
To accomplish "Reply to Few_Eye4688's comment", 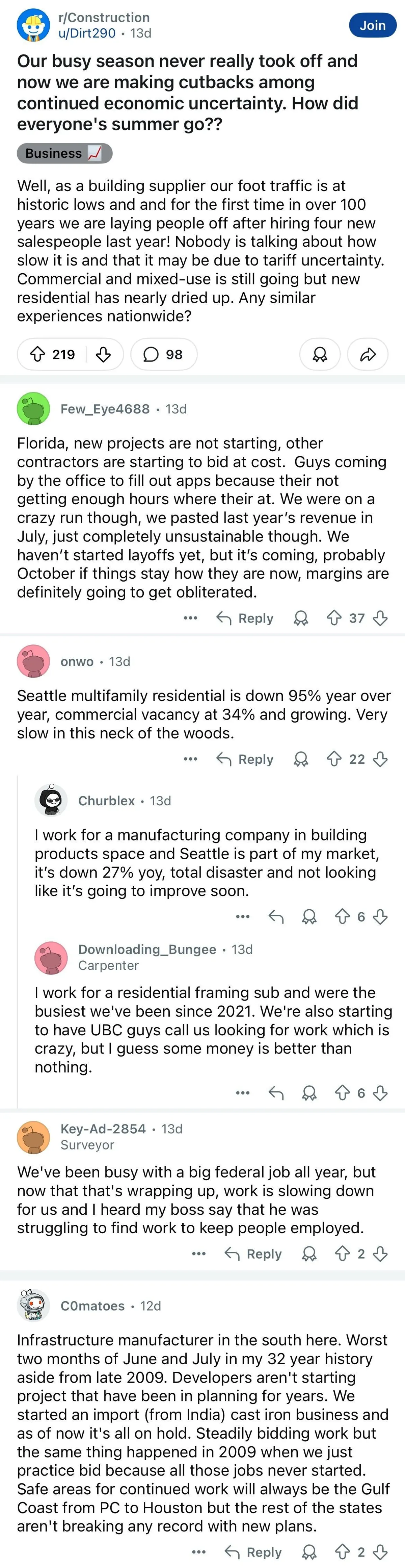I will click(245, 618).
